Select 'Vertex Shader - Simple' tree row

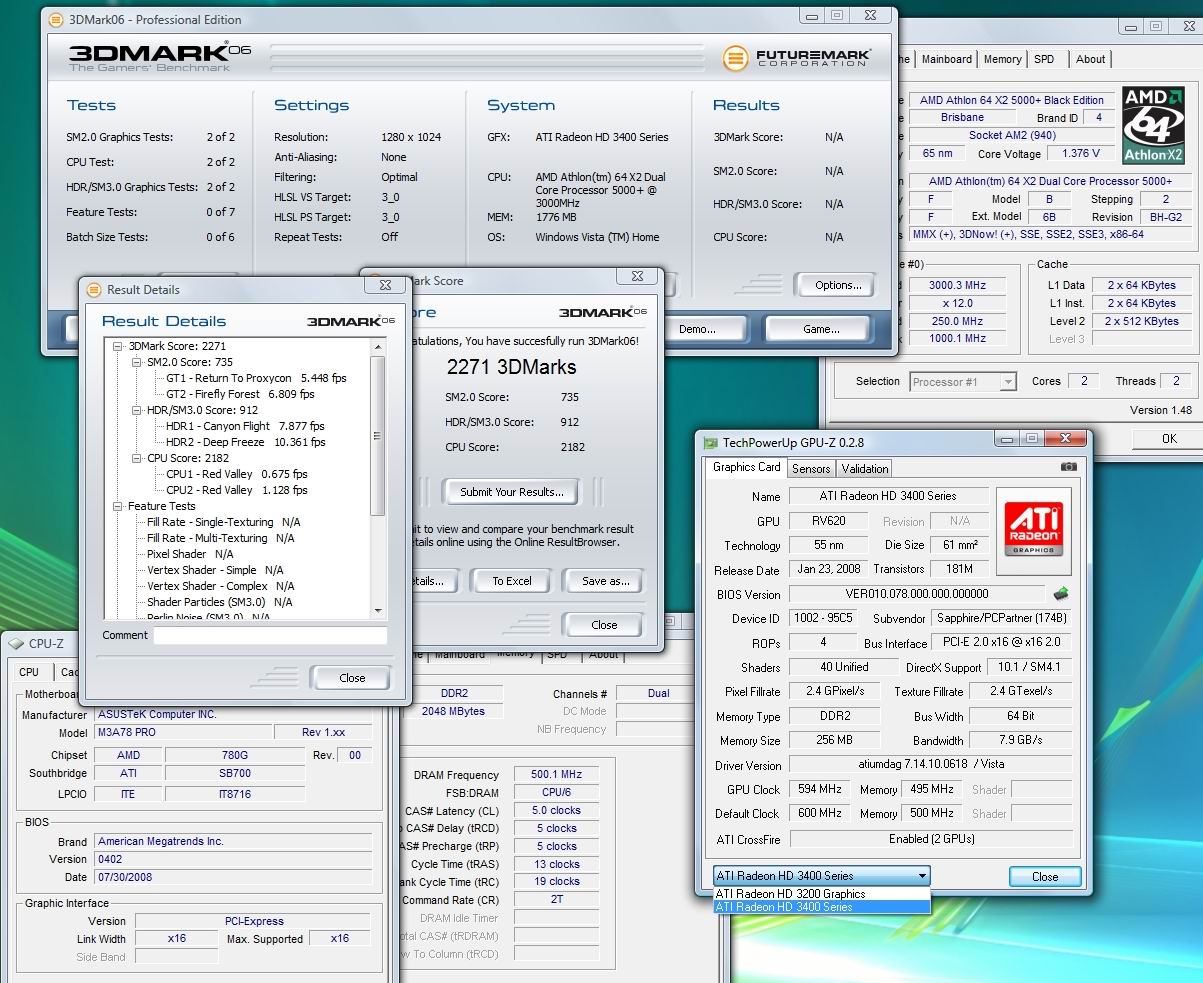tap(215, 570)
